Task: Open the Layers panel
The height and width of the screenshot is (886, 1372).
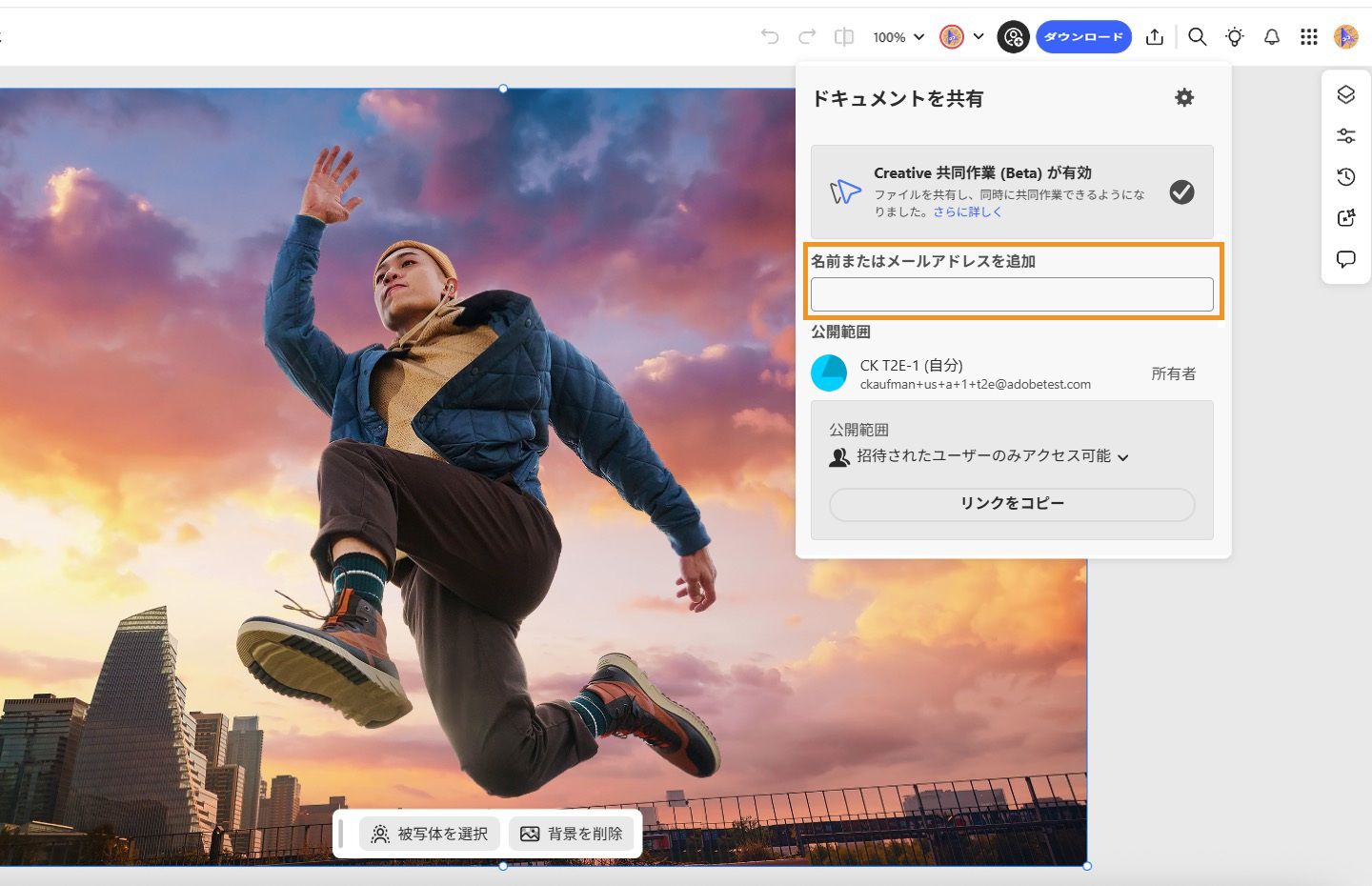Action: [1345, 94]
